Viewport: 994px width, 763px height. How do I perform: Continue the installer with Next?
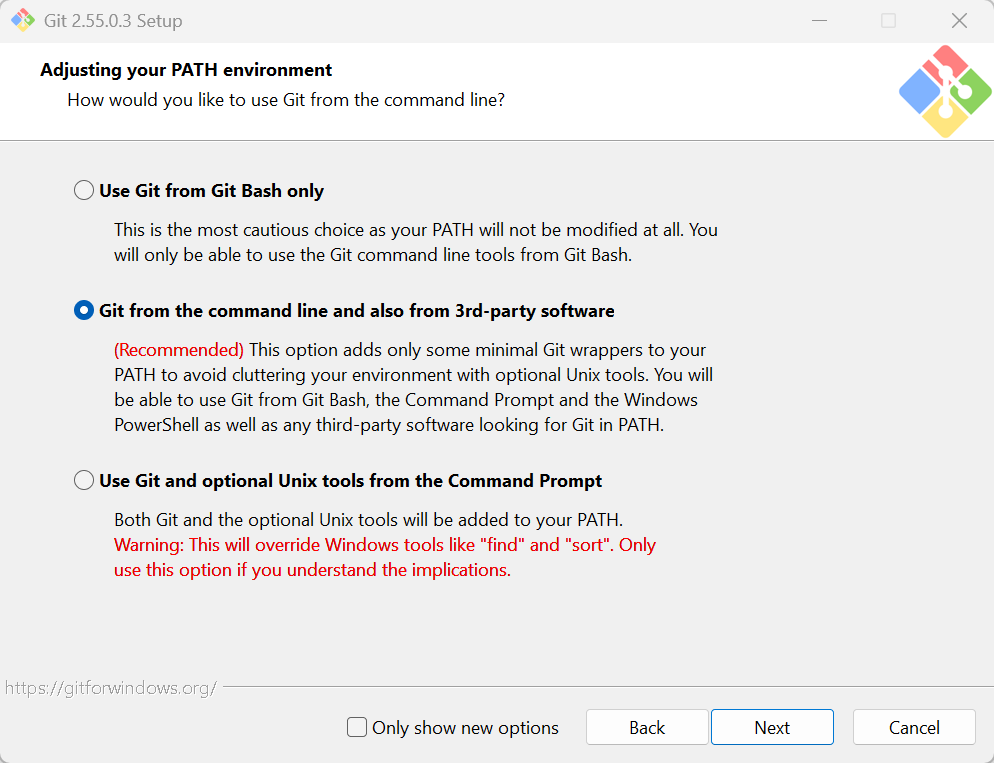(772, 727)
